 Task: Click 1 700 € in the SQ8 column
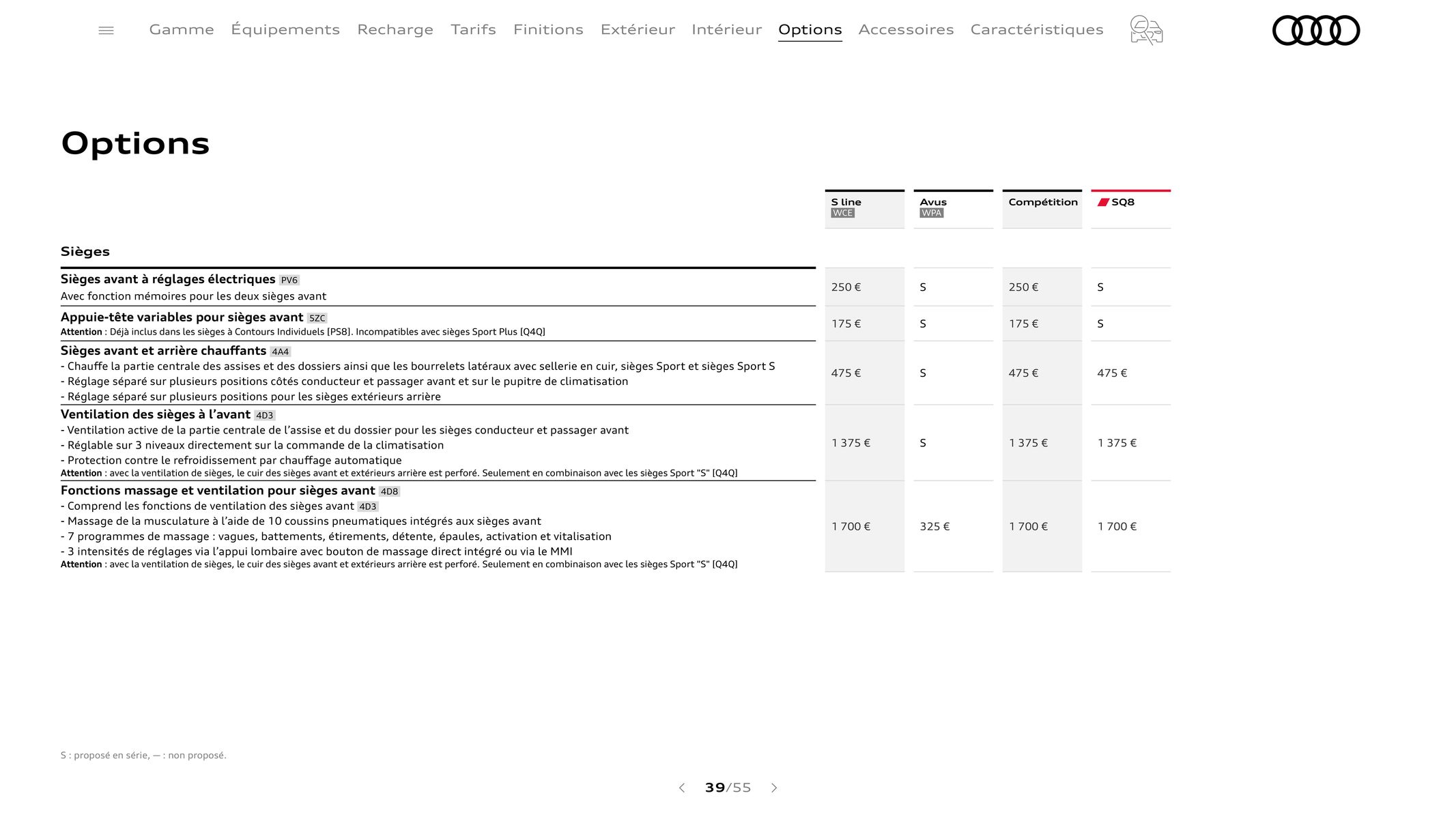[1117, 527]
